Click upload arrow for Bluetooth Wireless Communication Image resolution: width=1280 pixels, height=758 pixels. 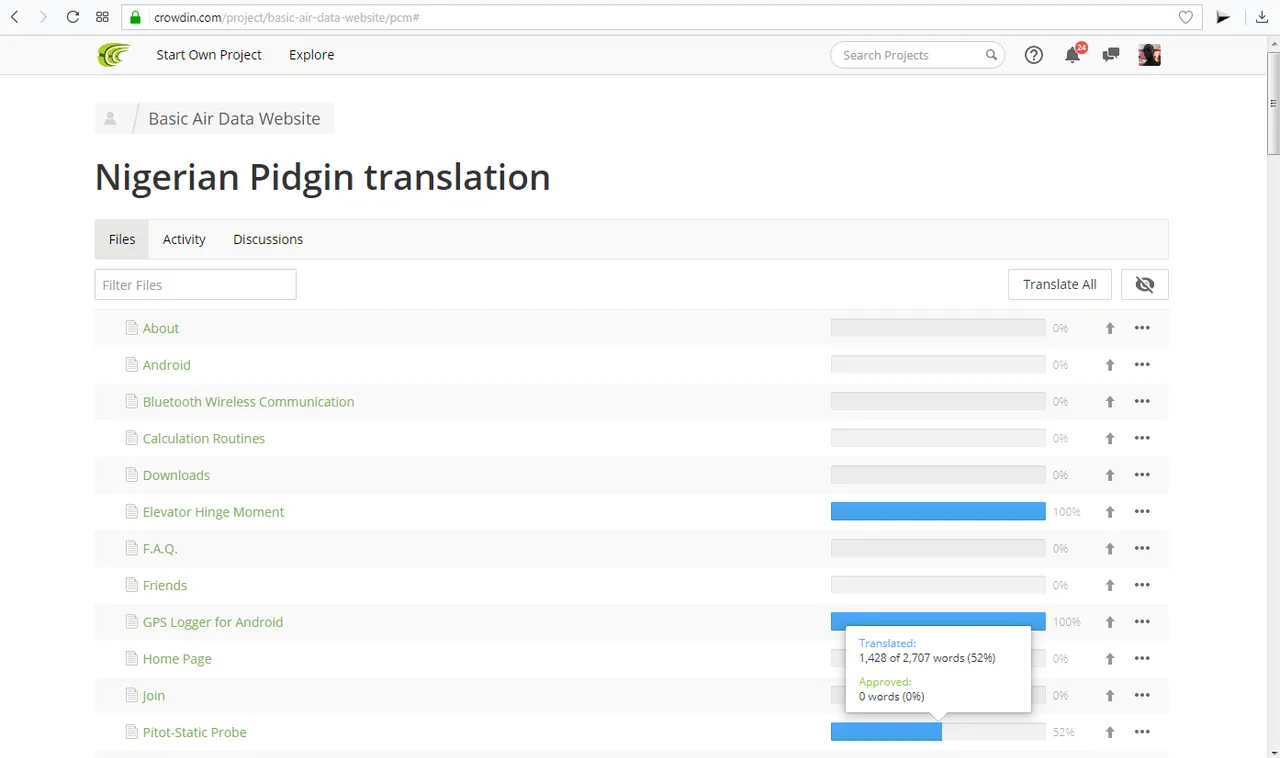pos(1109,402)
